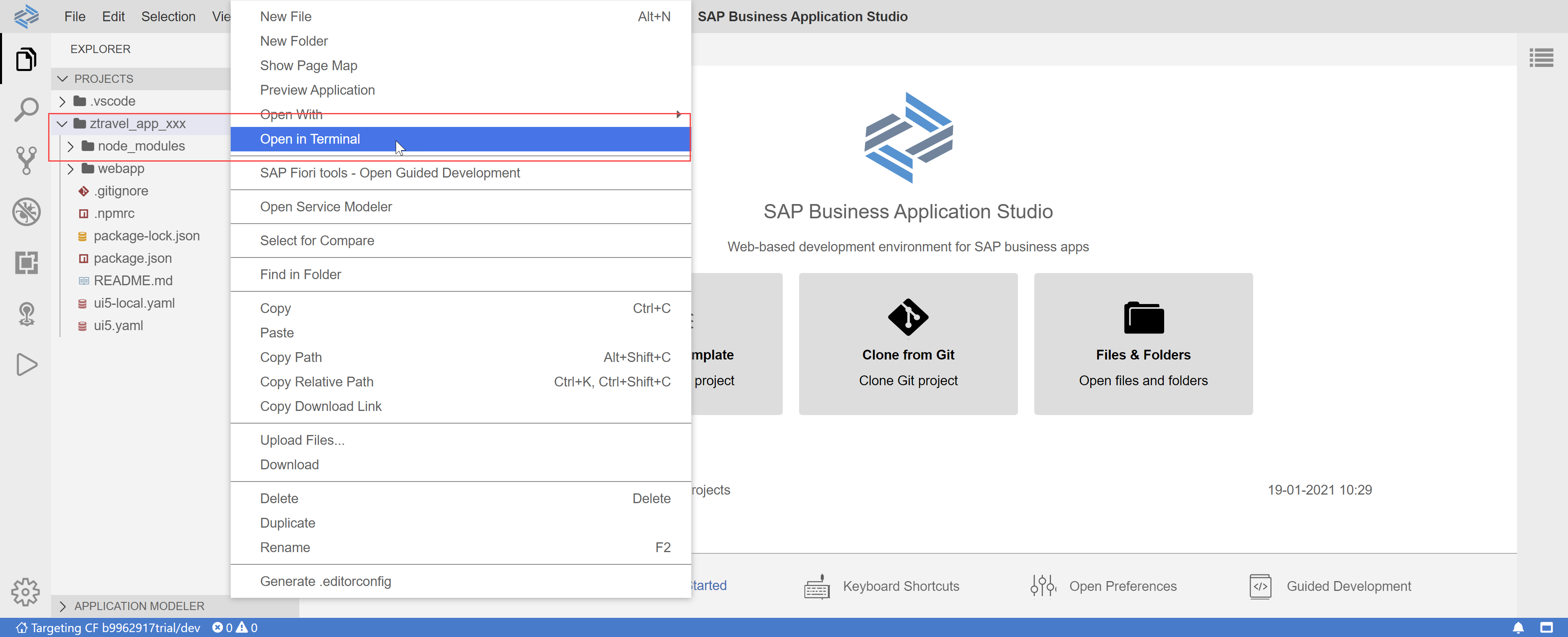1568x637 pixels.
Task: Open the notifications bell in status bar
Action: point(1519,627)
